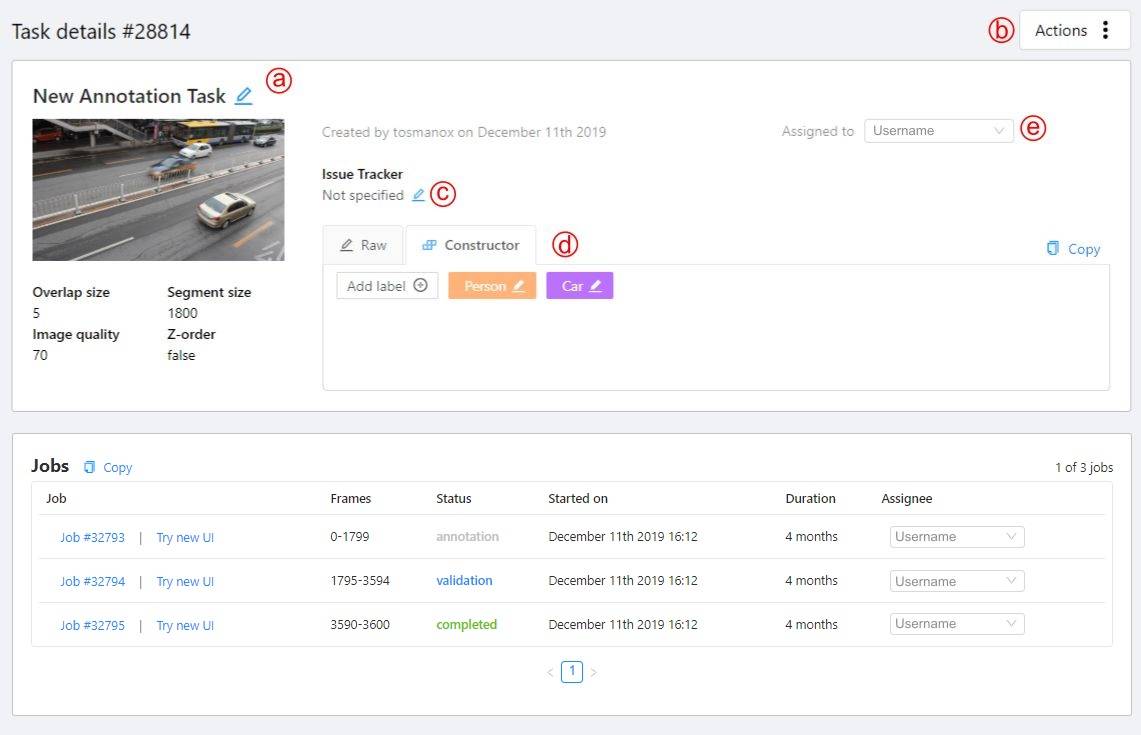Open Job #32795 link
The image size is (1141, 735).
click(92, 625)
